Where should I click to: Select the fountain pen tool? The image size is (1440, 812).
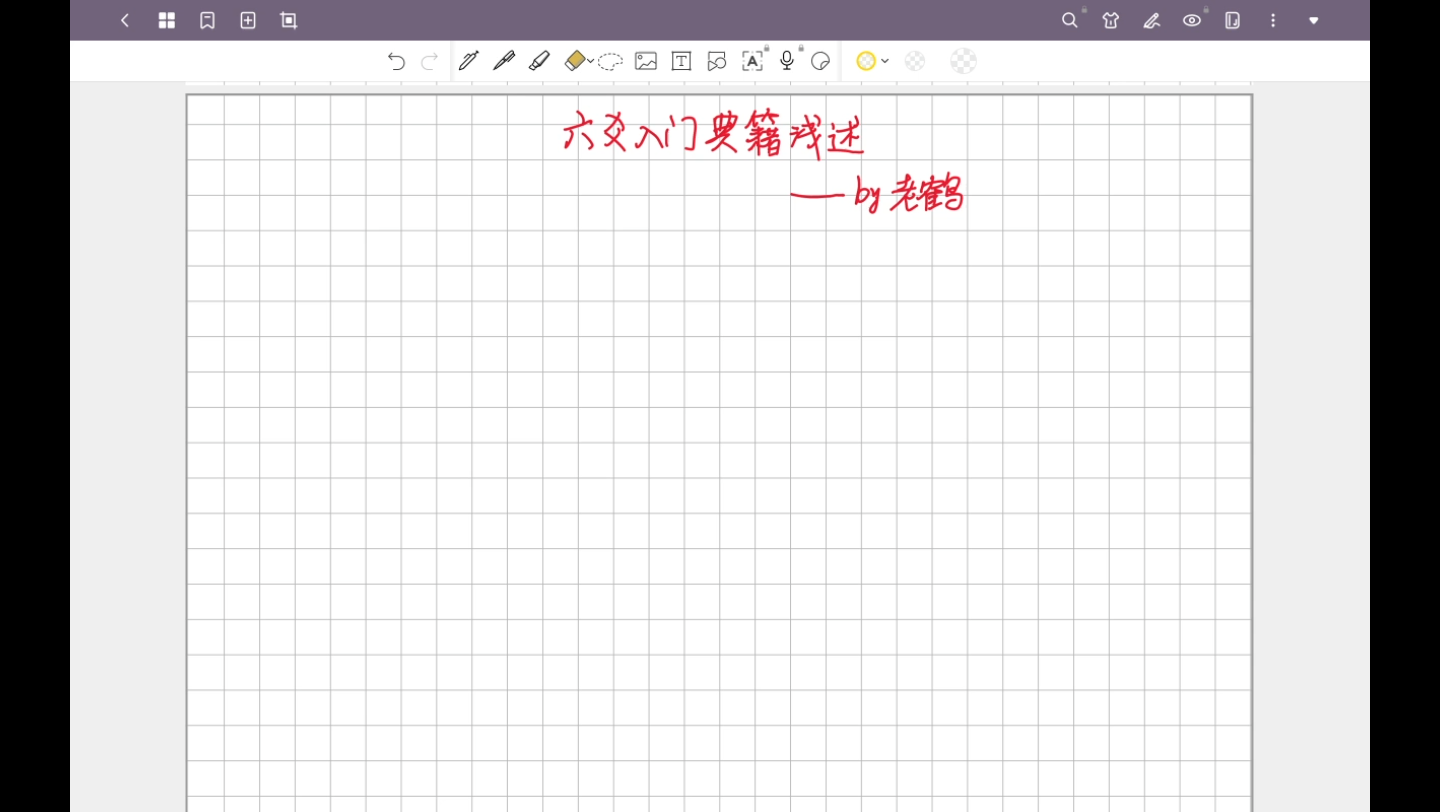[x=468, y=61]
